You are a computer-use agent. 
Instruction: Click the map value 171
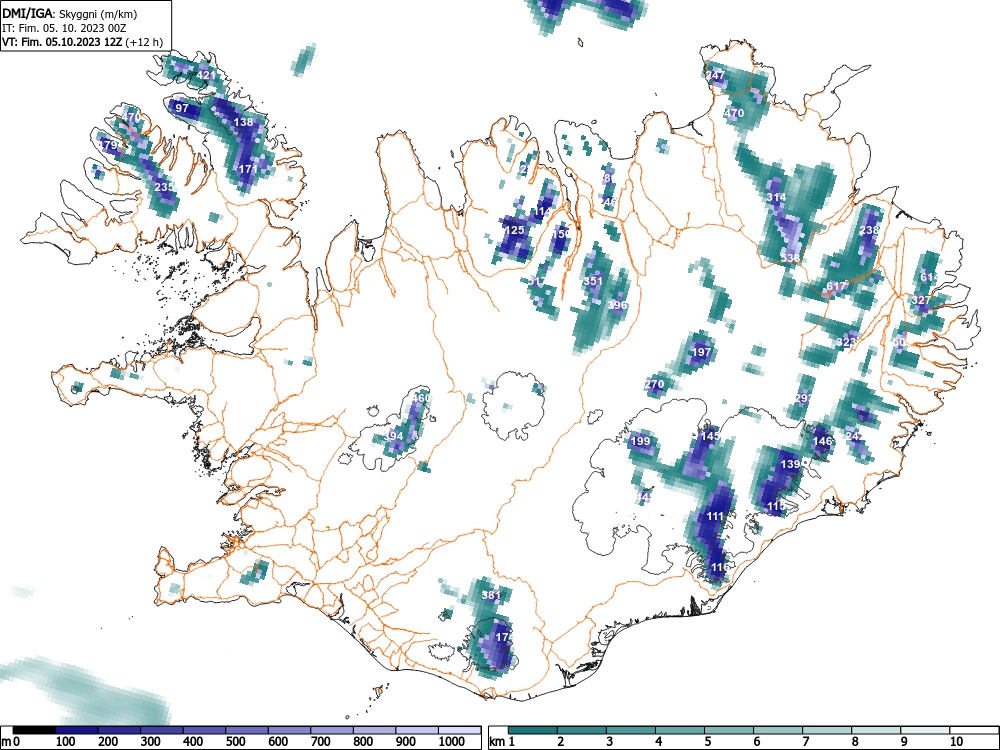pos(248,170)
